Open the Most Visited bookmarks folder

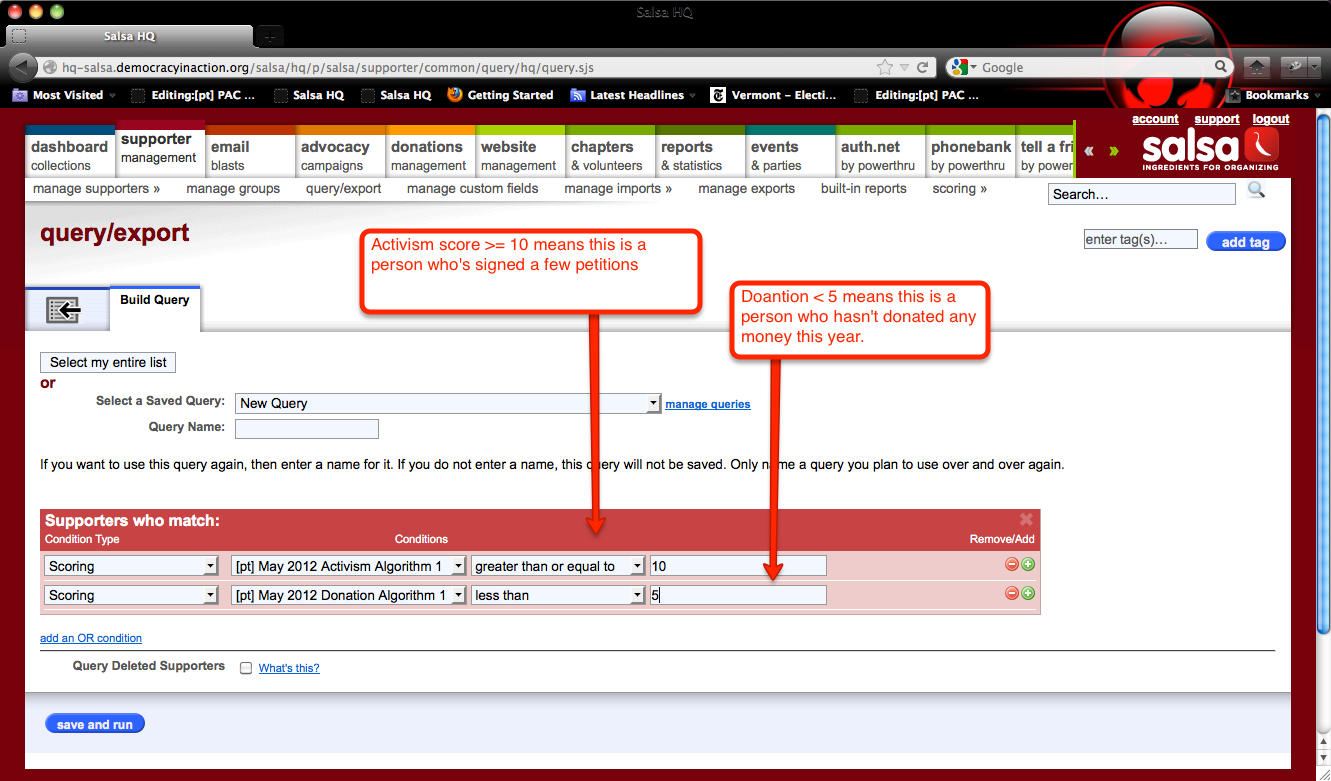point(64,95)
